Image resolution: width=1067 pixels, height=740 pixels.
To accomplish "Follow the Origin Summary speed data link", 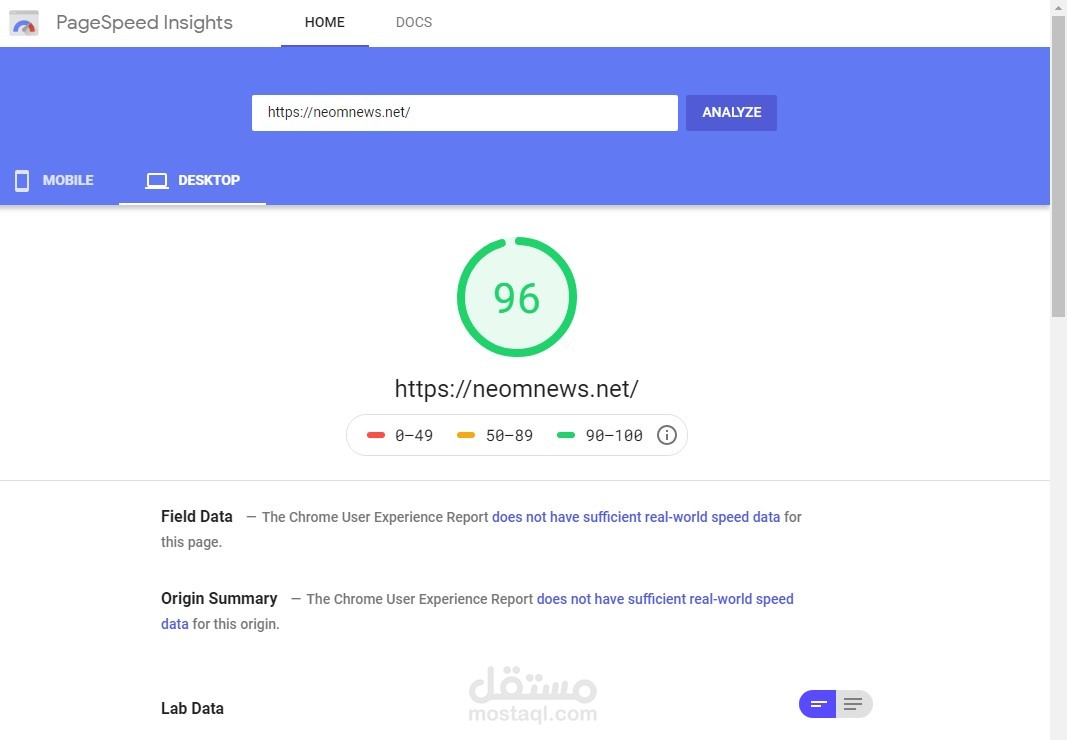I will click(665, 599).
